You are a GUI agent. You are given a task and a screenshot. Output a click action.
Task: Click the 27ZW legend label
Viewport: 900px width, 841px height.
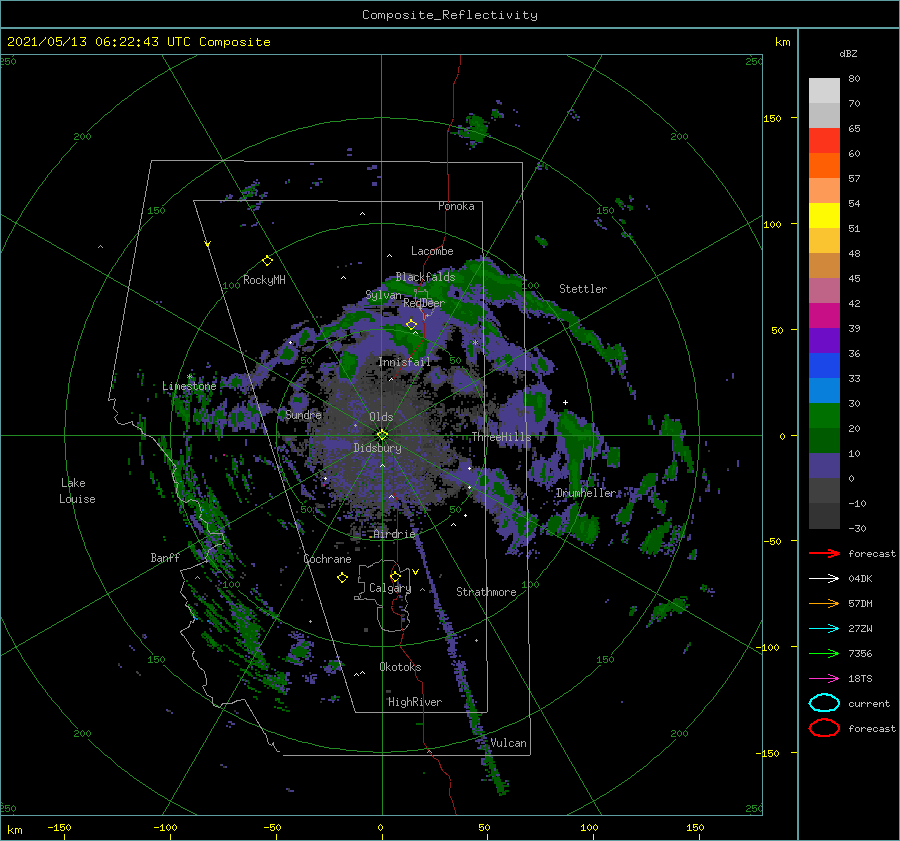(x=860, y=629)
